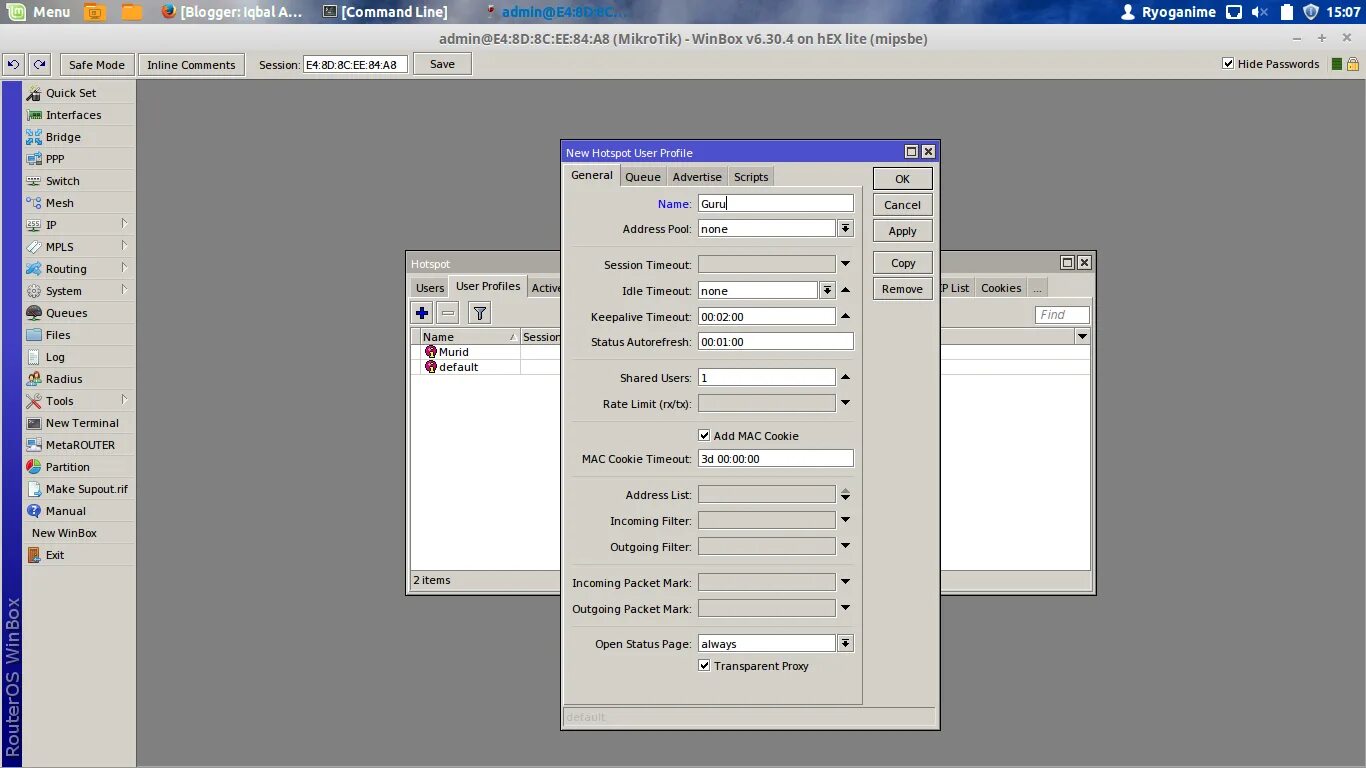Open Address Pool dropdown

845,229
